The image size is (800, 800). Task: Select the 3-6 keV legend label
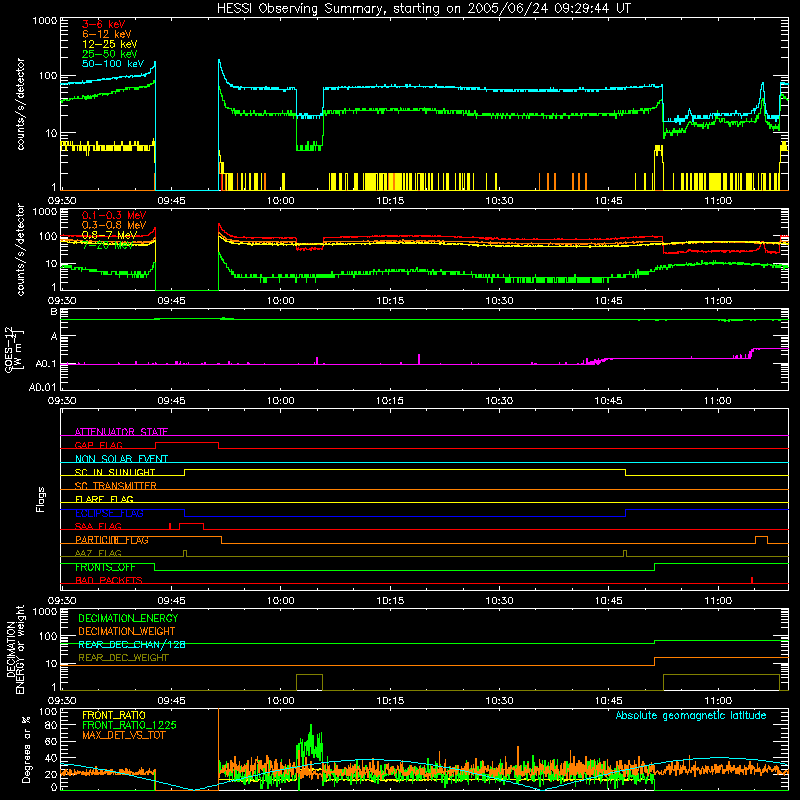click(x=103, y=24)
